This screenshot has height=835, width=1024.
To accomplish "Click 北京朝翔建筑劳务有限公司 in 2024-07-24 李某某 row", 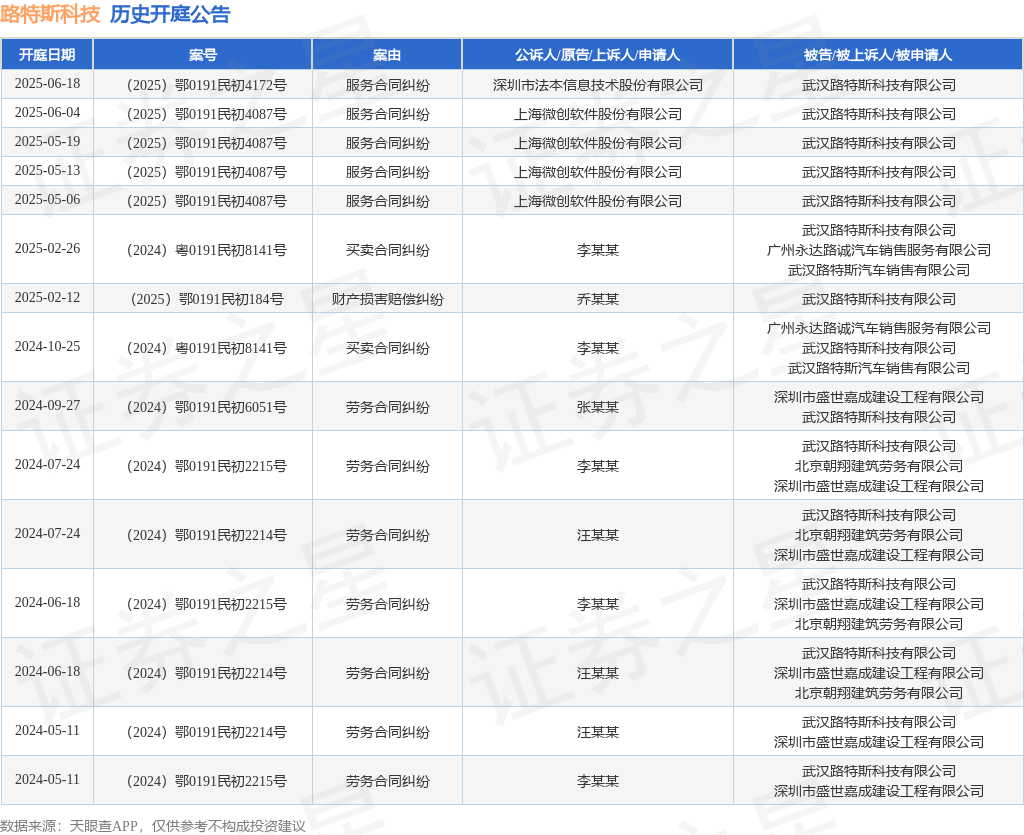I will (878, 466).
